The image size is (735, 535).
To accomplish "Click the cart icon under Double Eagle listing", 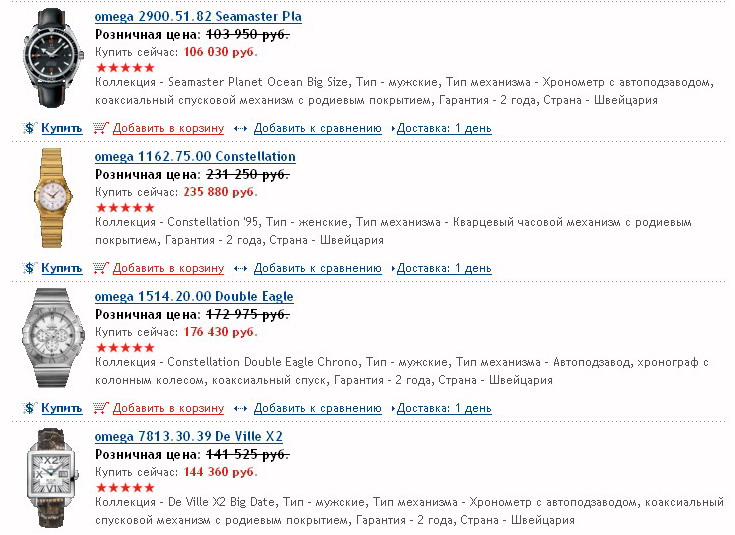I will point(100,408).
